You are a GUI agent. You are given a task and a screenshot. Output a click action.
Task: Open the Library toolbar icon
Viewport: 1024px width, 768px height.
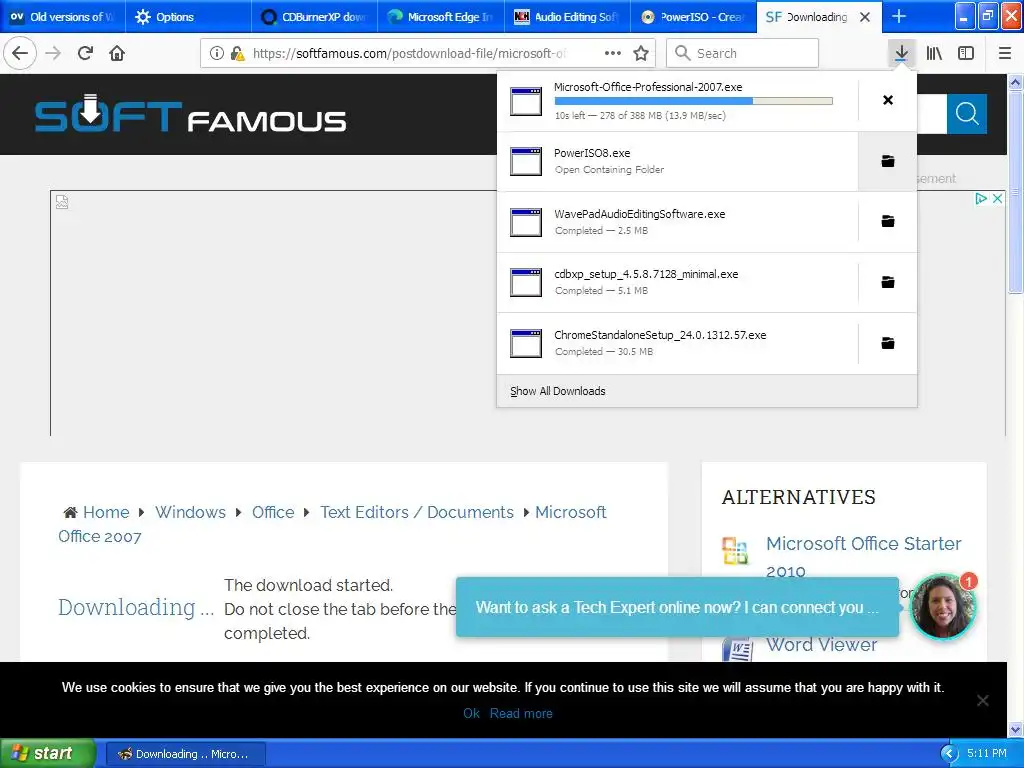pyautogui.click(x=934, y=53)
